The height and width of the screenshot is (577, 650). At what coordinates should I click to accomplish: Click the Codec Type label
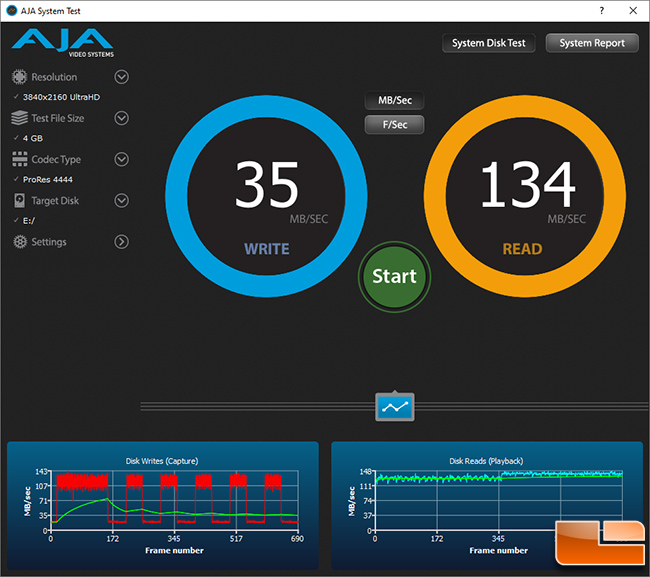[x=56, y=160]
